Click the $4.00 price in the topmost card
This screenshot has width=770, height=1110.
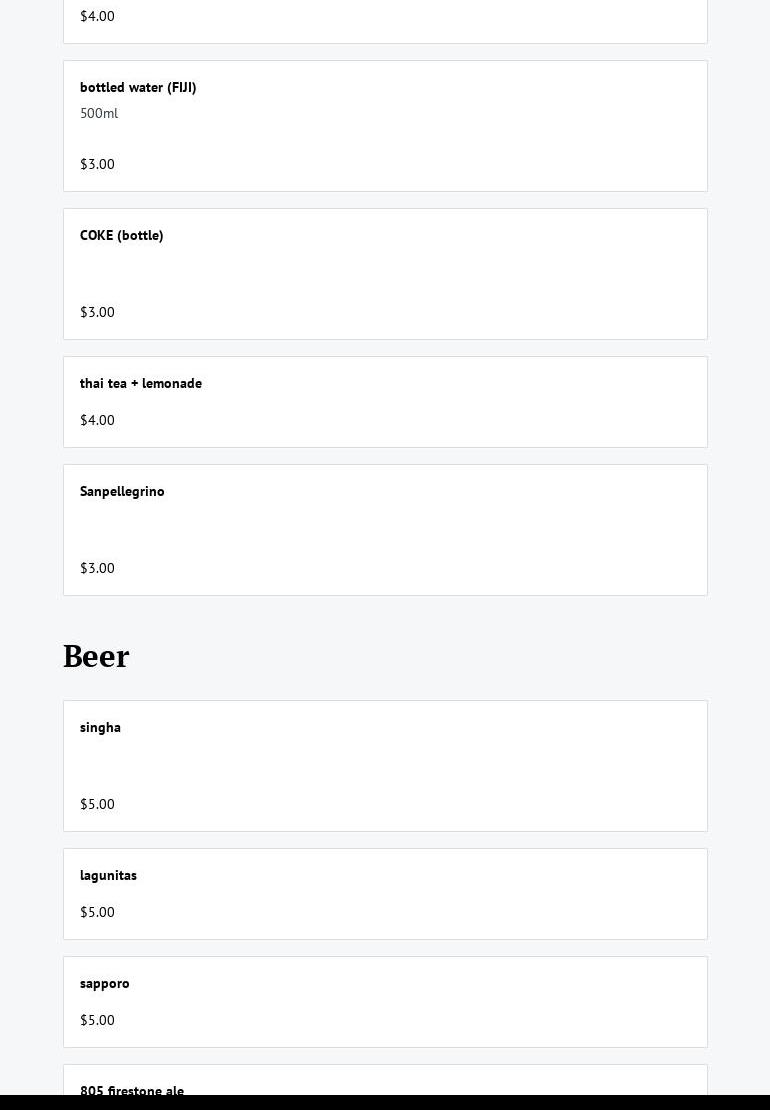(x=97, y=16)
